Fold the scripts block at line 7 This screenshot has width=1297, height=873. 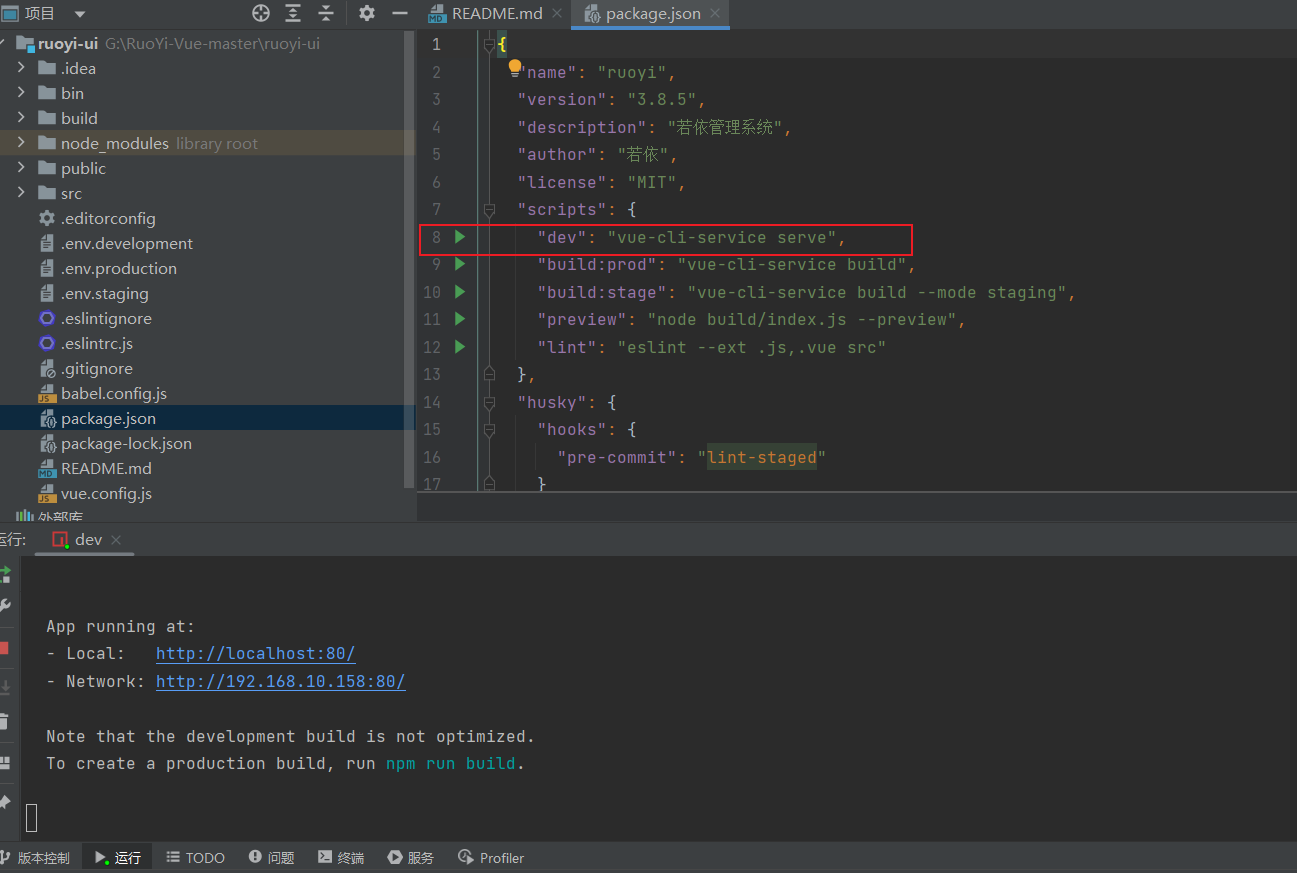pos(489,210)
